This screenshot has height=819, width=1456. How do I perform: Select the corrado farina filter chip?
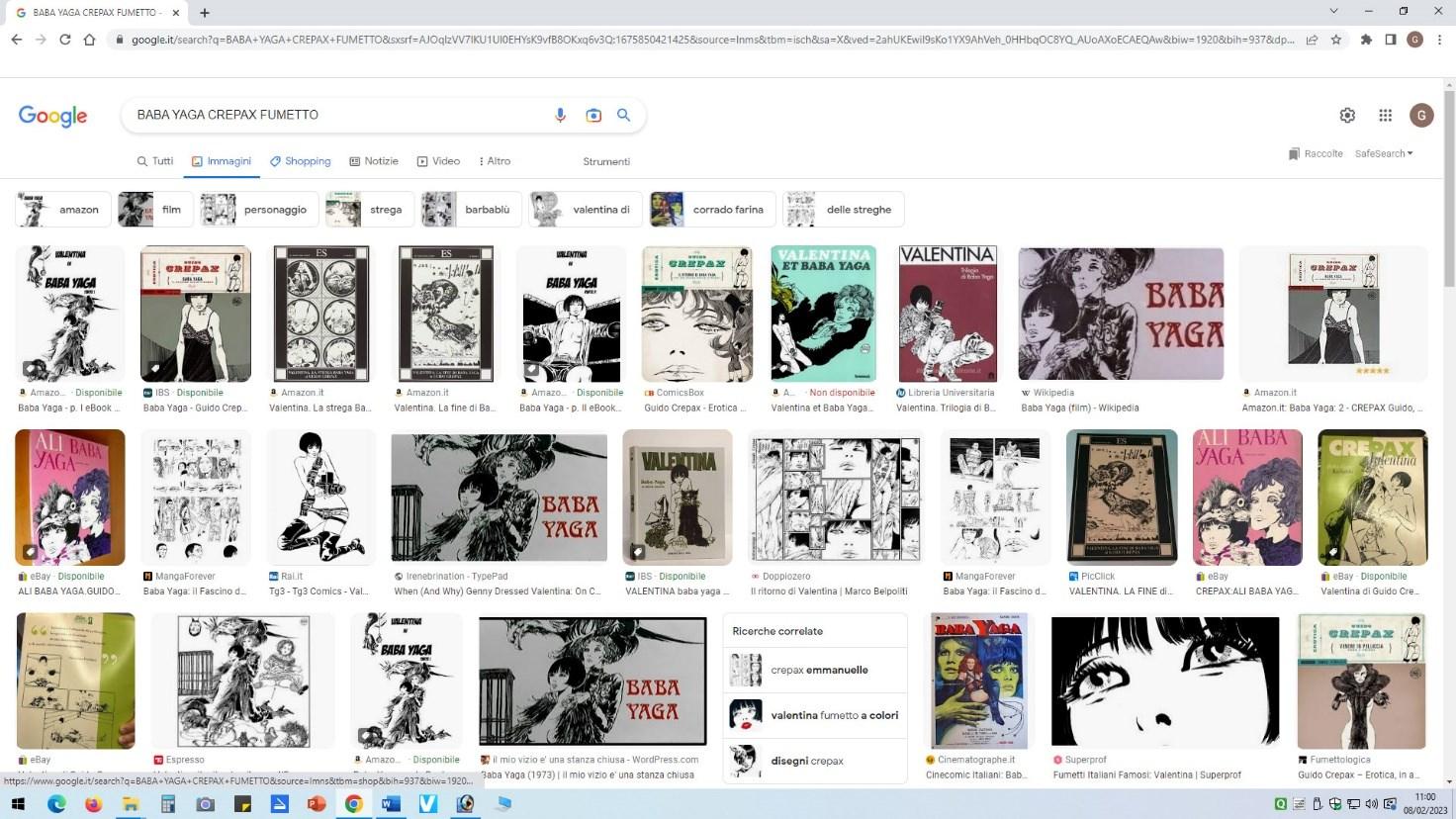(712, 210)
